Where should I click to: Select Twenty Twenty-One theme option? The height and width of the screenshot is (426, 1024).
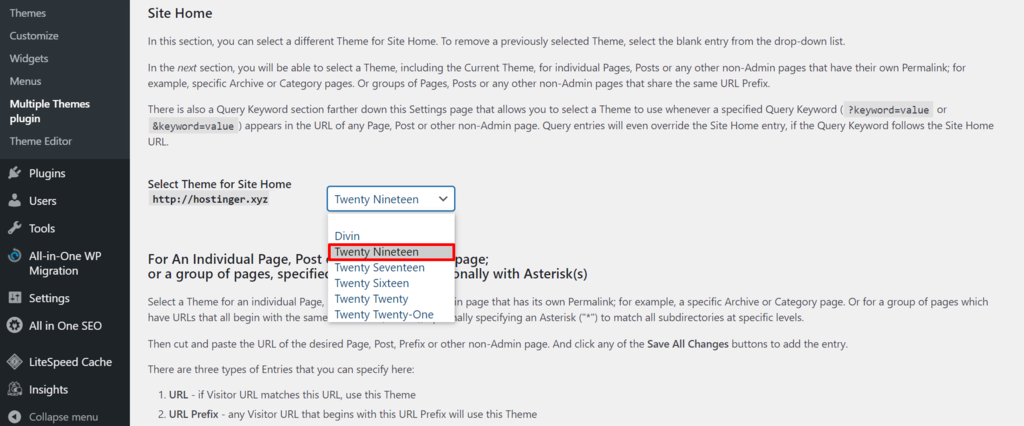(384, 314)
